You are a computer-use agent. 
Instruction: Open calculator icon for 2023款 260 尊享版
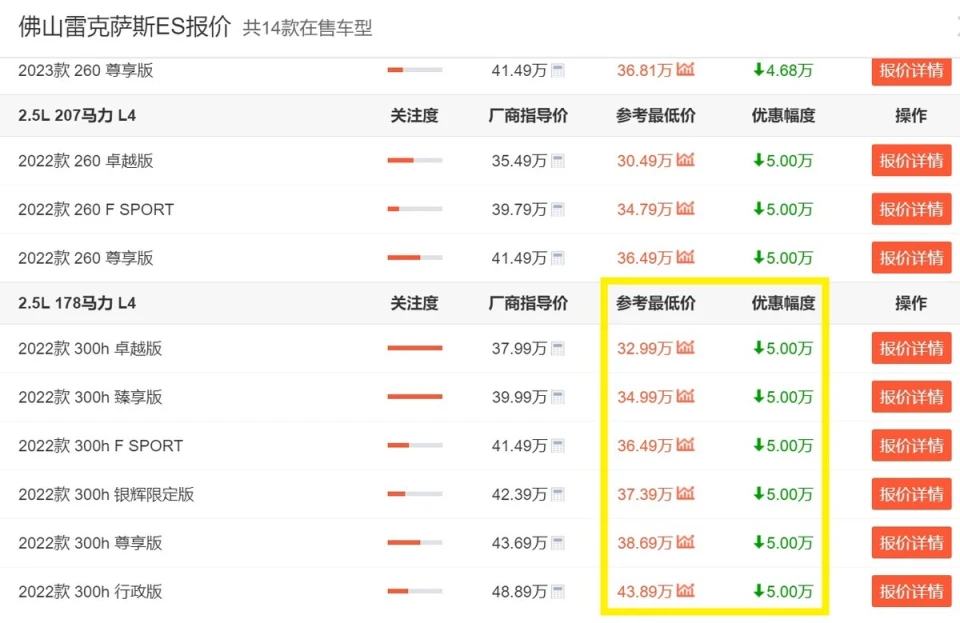pos(558,70)
